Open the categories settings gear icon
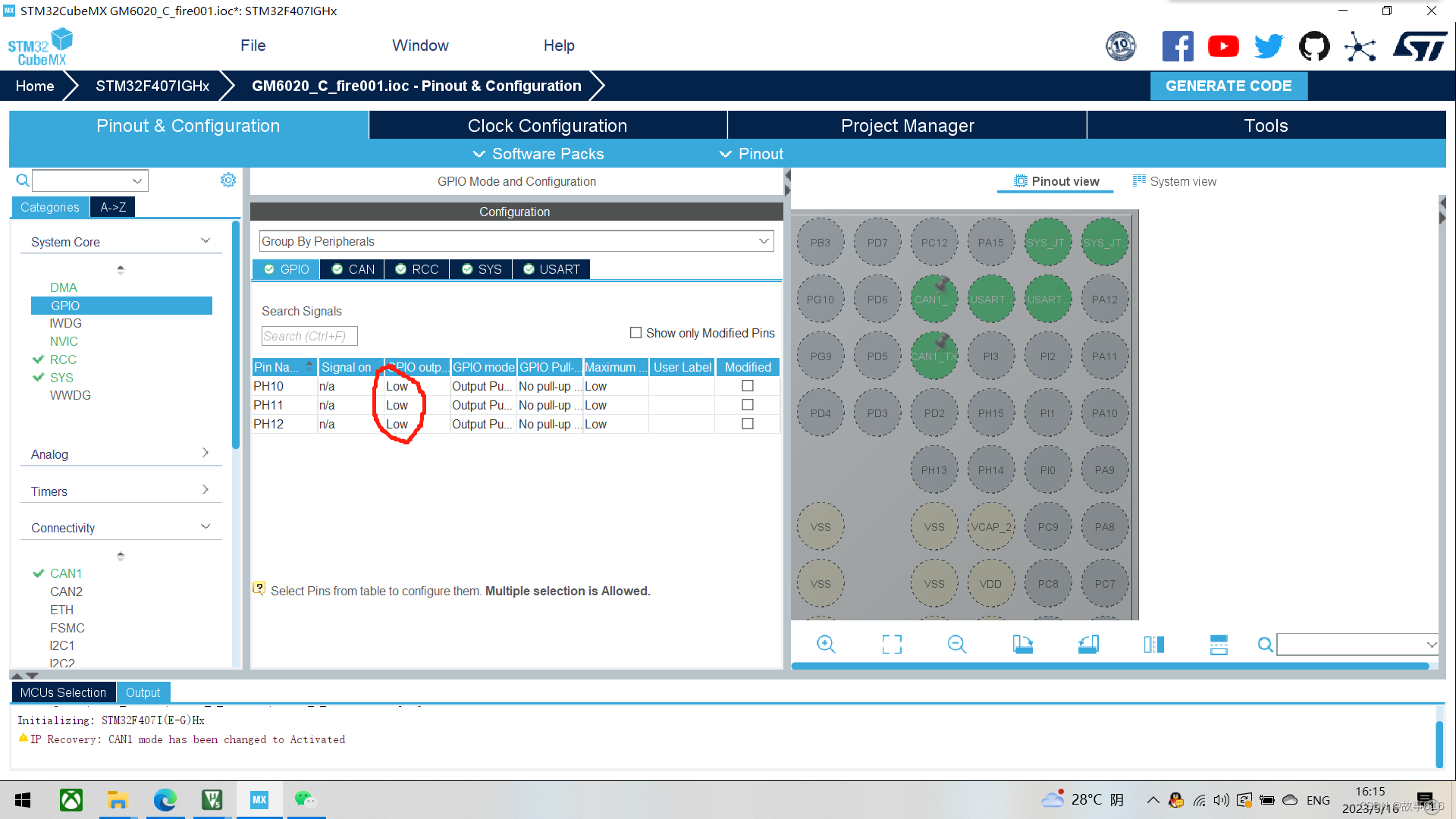 coord(227,180)
